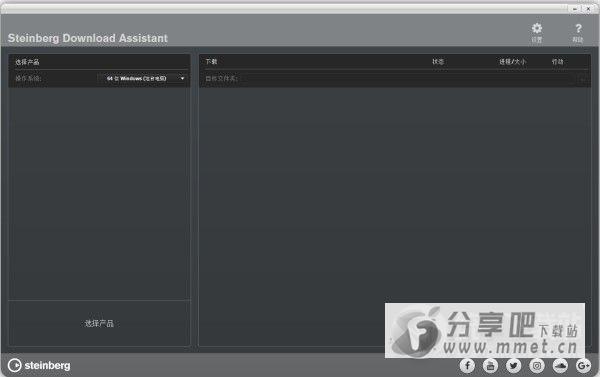Open Steinberg's Facebook page icon

point(467,366)
